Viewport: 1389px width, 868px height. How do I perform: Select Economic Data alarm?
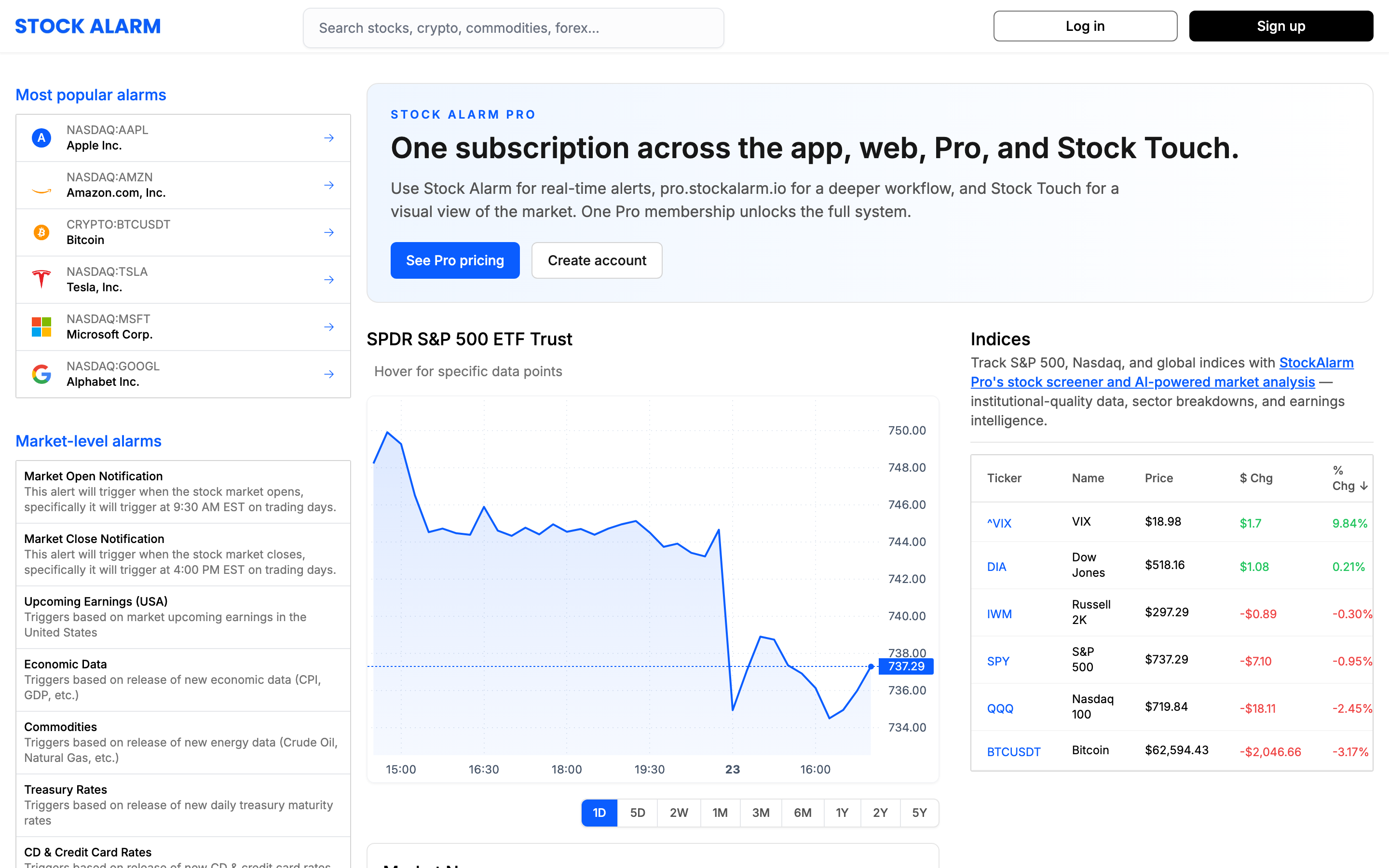pyautogui.click(x=183, y=680)
